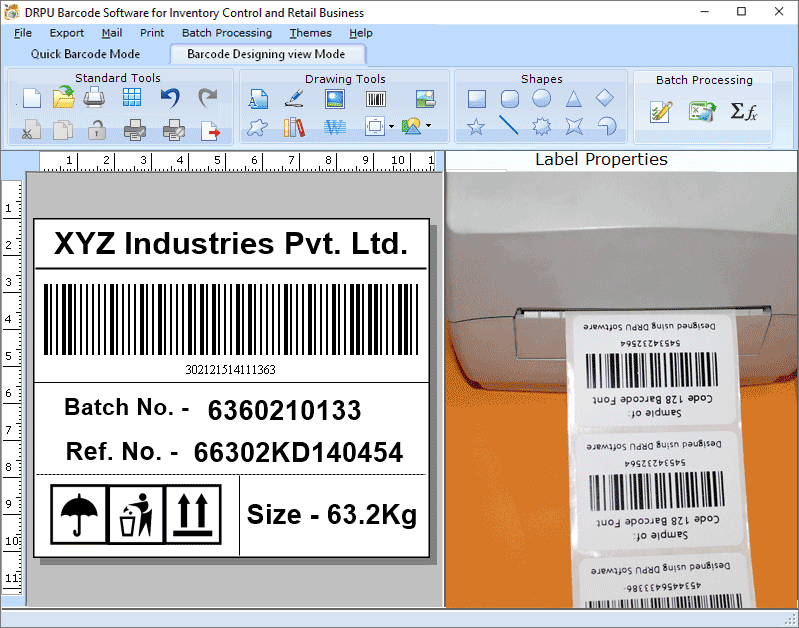Click the New document icon

click(32, 98)
